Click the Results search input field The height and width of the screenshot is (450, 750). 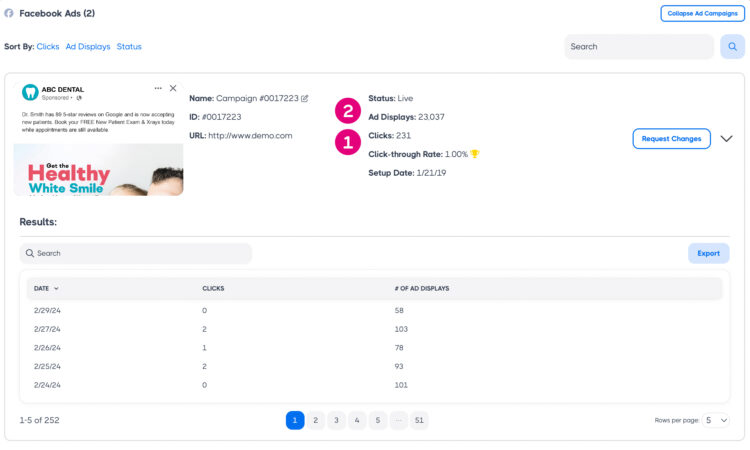135,254
